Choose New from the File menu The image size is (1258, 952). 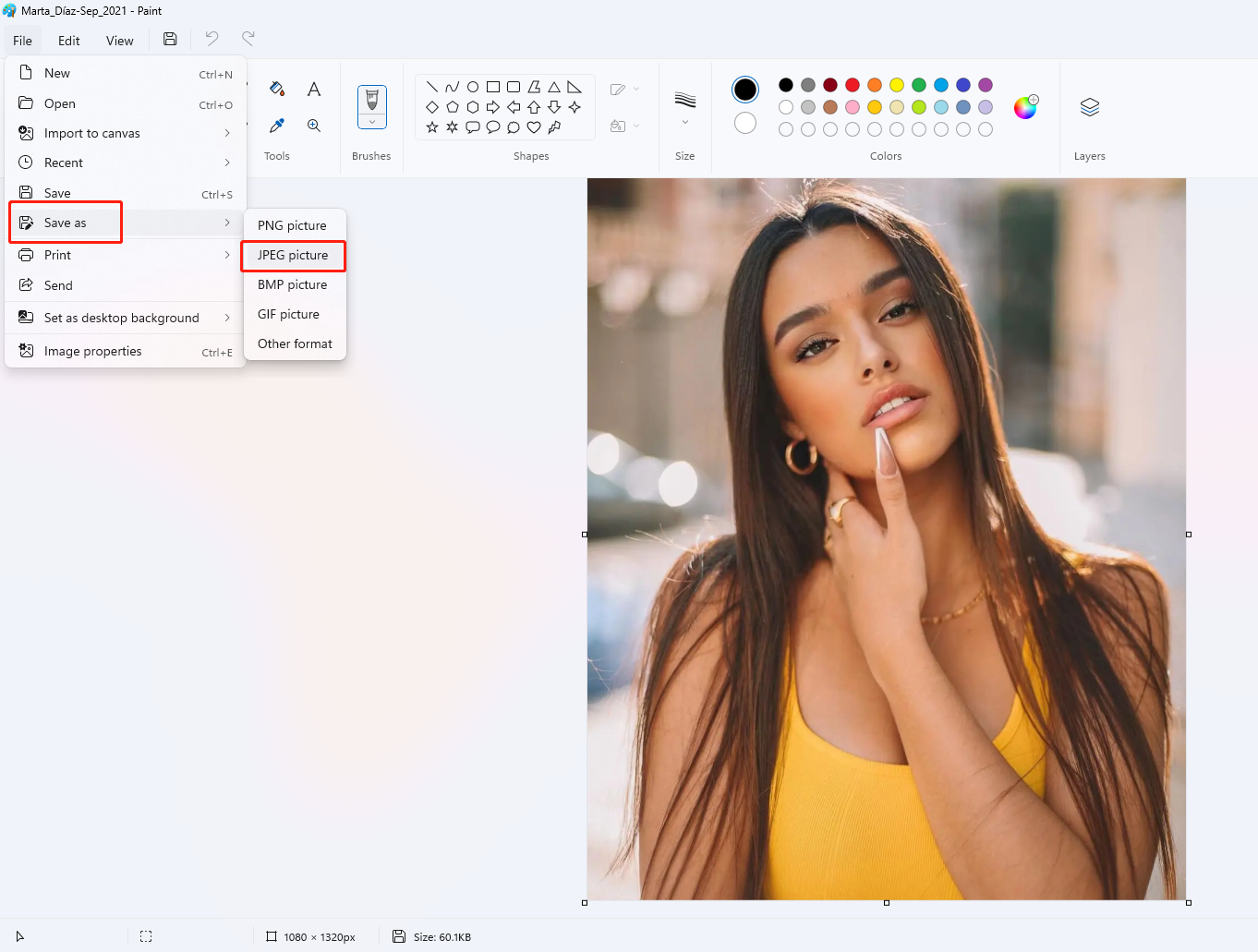coord(126,73)
